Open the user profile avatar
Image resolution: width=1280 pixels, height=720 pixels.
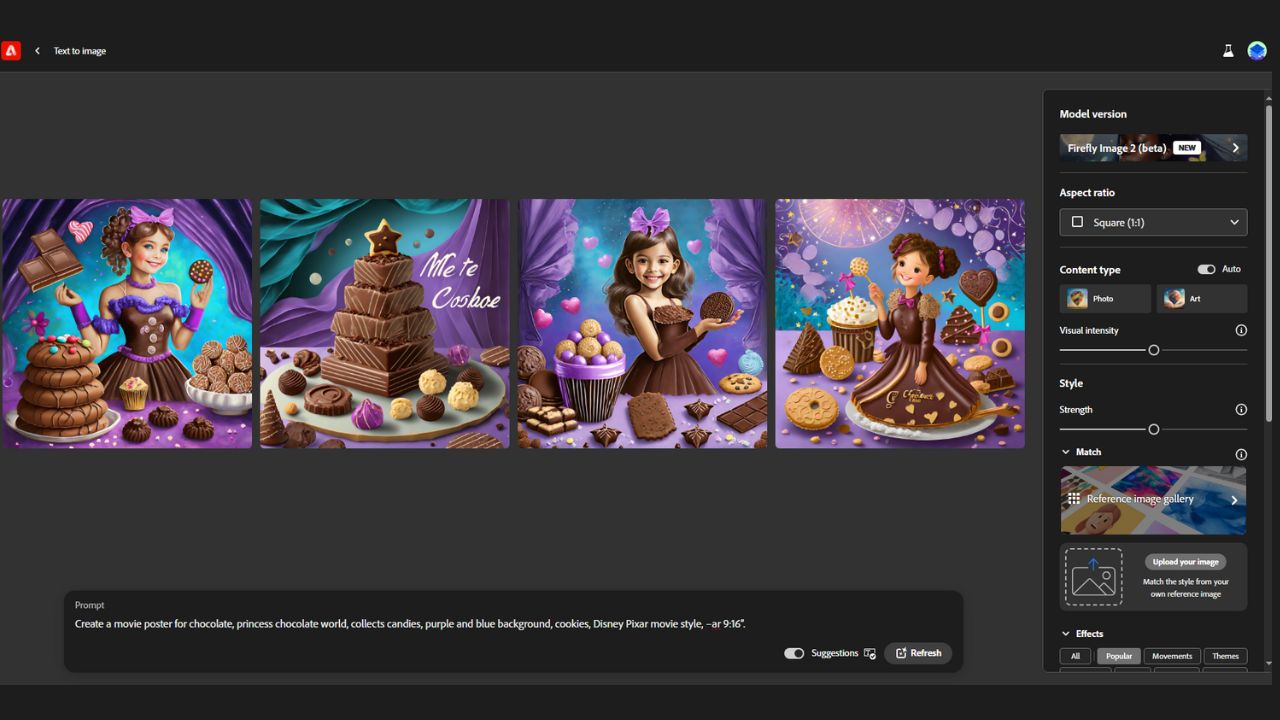1257,51
